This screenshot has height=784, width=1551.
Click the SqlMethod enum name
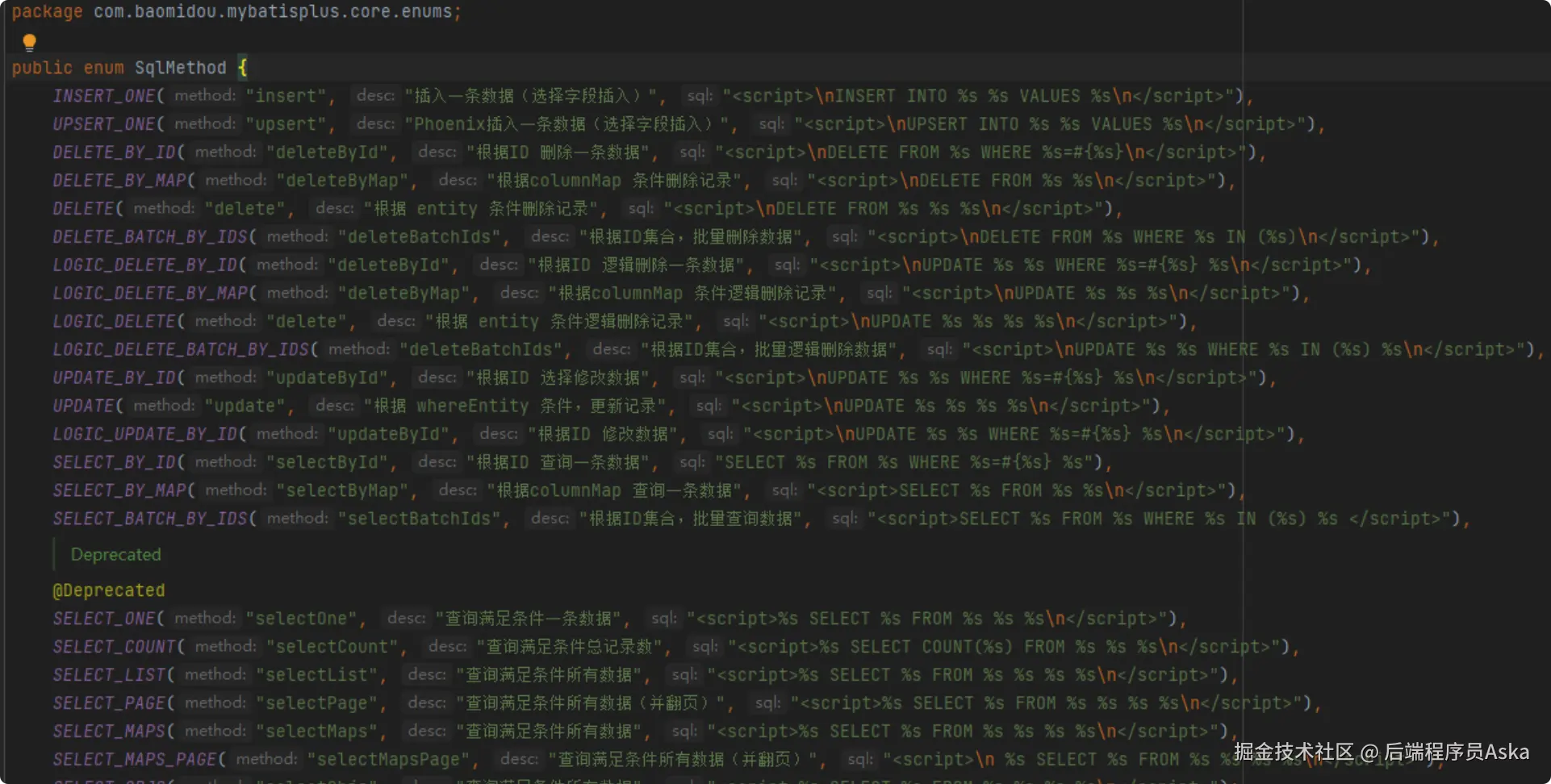click(181, 68)
